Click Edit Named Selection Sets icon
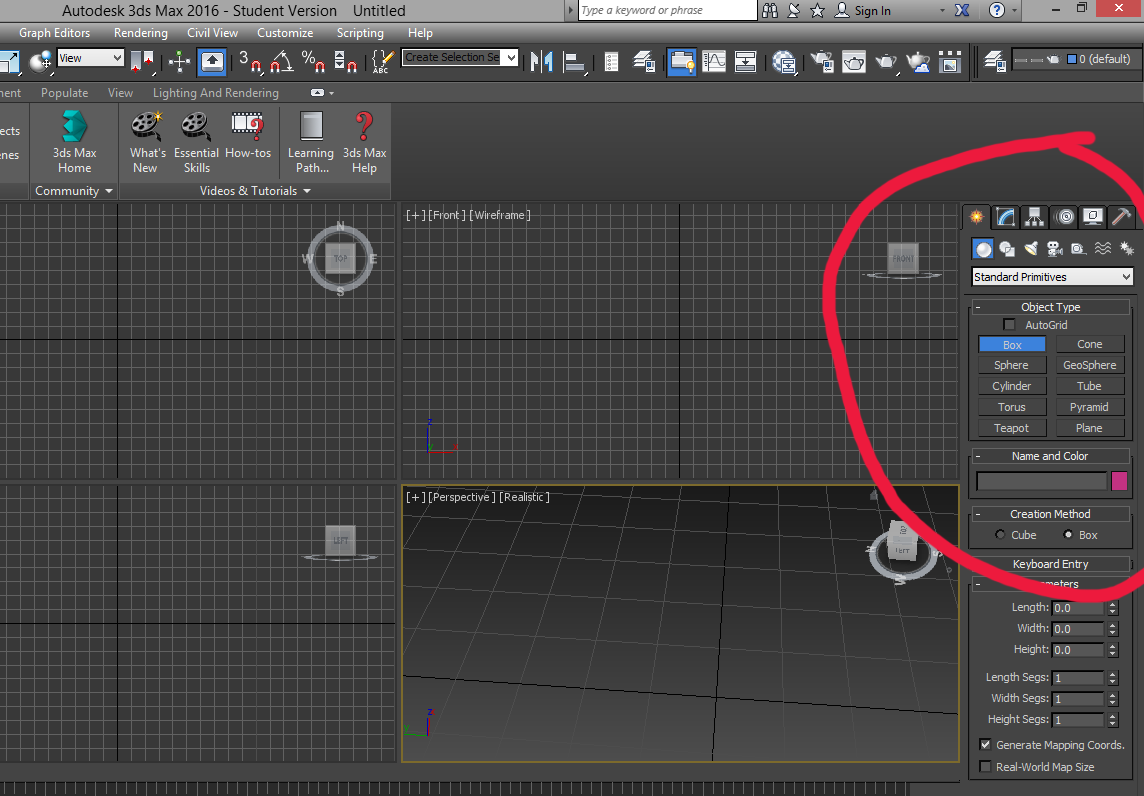 pos(382,62)
